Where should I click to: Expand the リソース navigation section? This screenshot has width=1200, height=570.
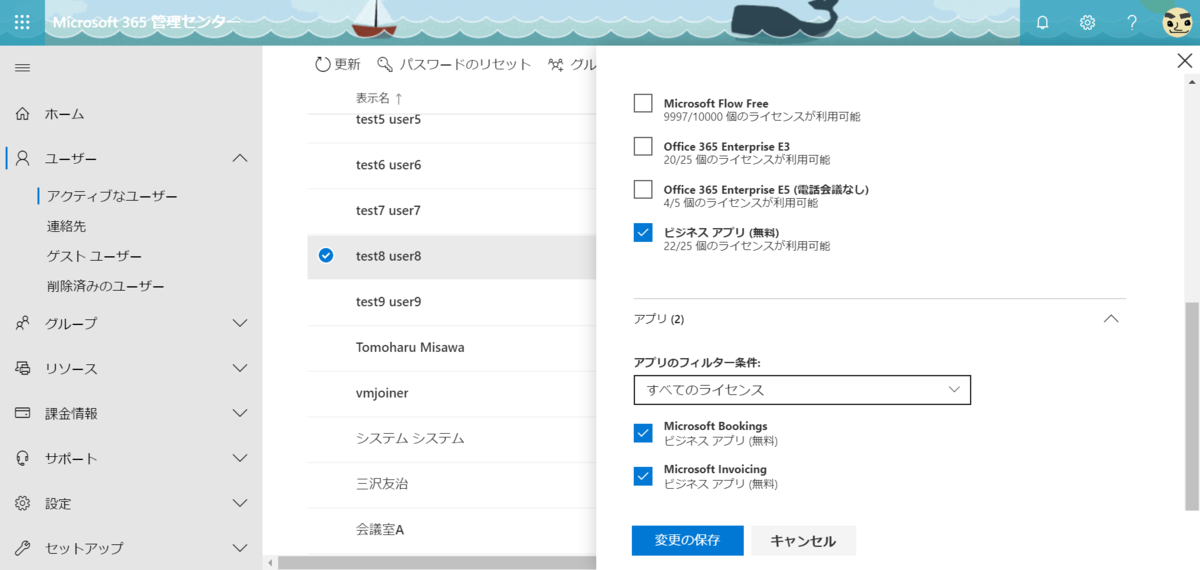tap(240, 368)
